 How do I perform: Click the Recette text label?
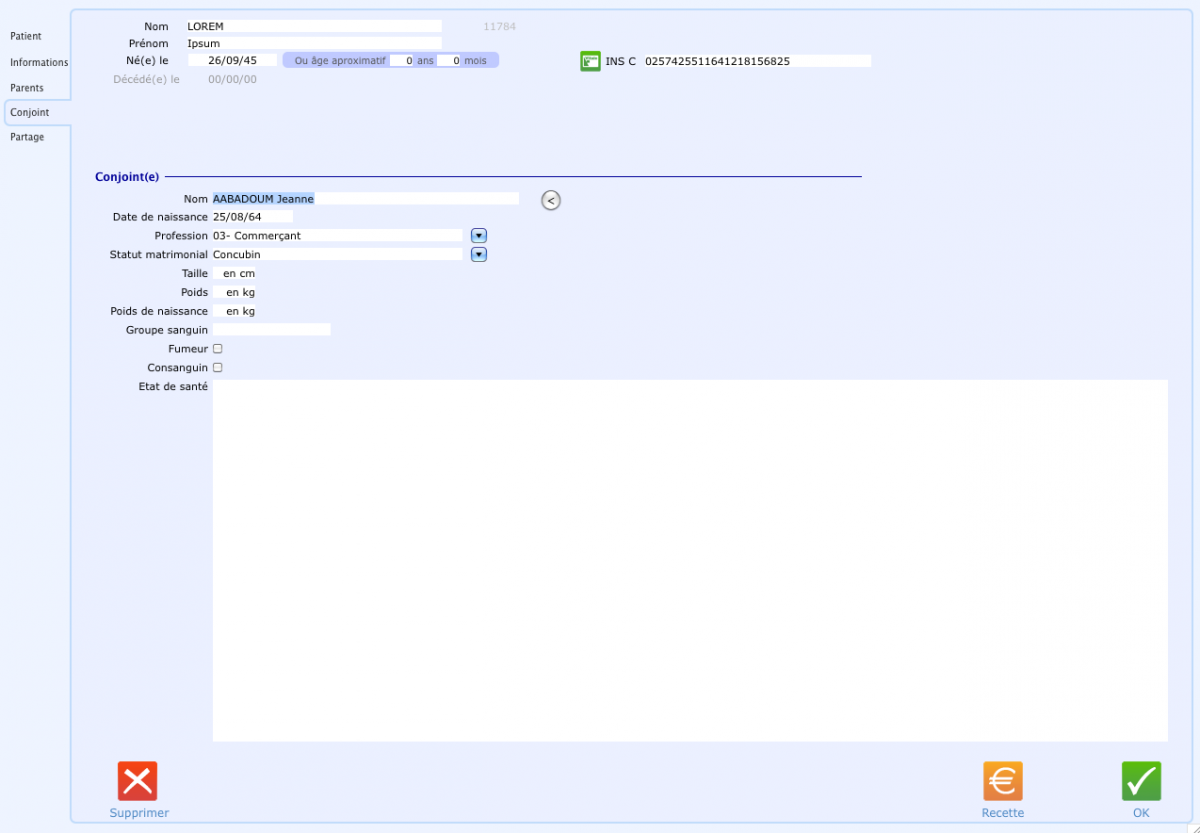click(1003, 813)
